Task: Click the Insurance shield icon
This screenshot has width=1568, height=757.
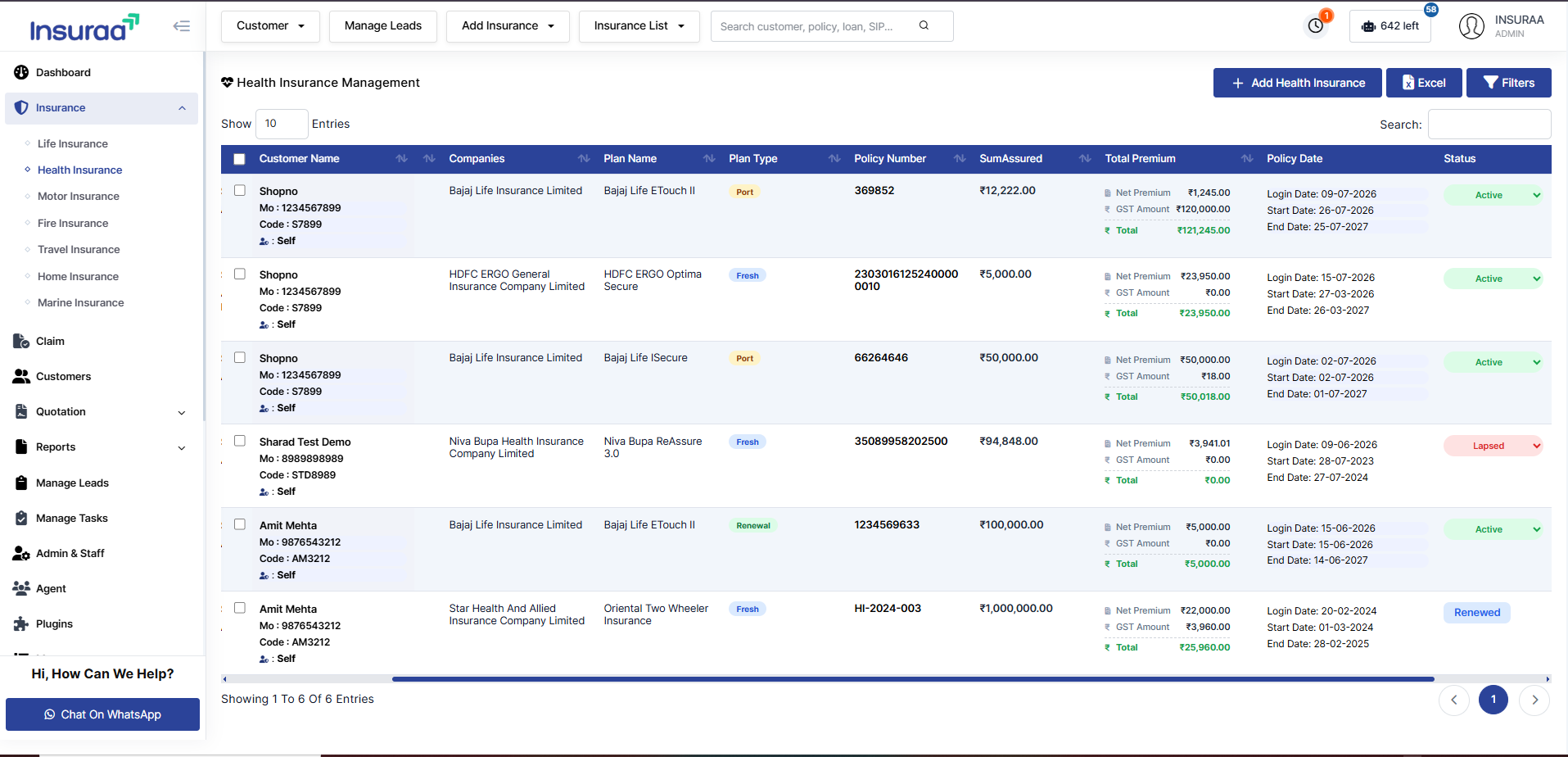Action: click(21, 108)
